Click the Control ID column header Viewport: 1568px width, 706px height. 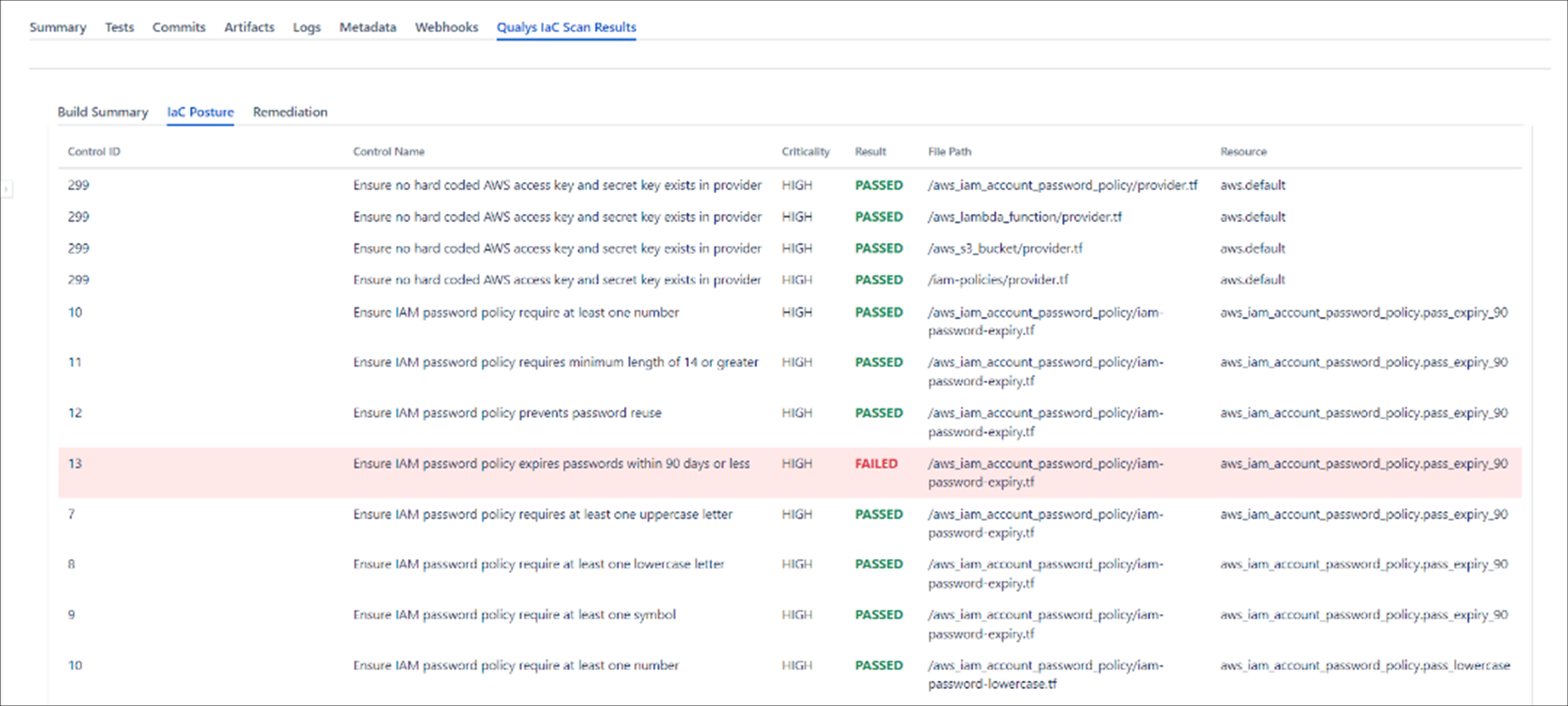94,151
